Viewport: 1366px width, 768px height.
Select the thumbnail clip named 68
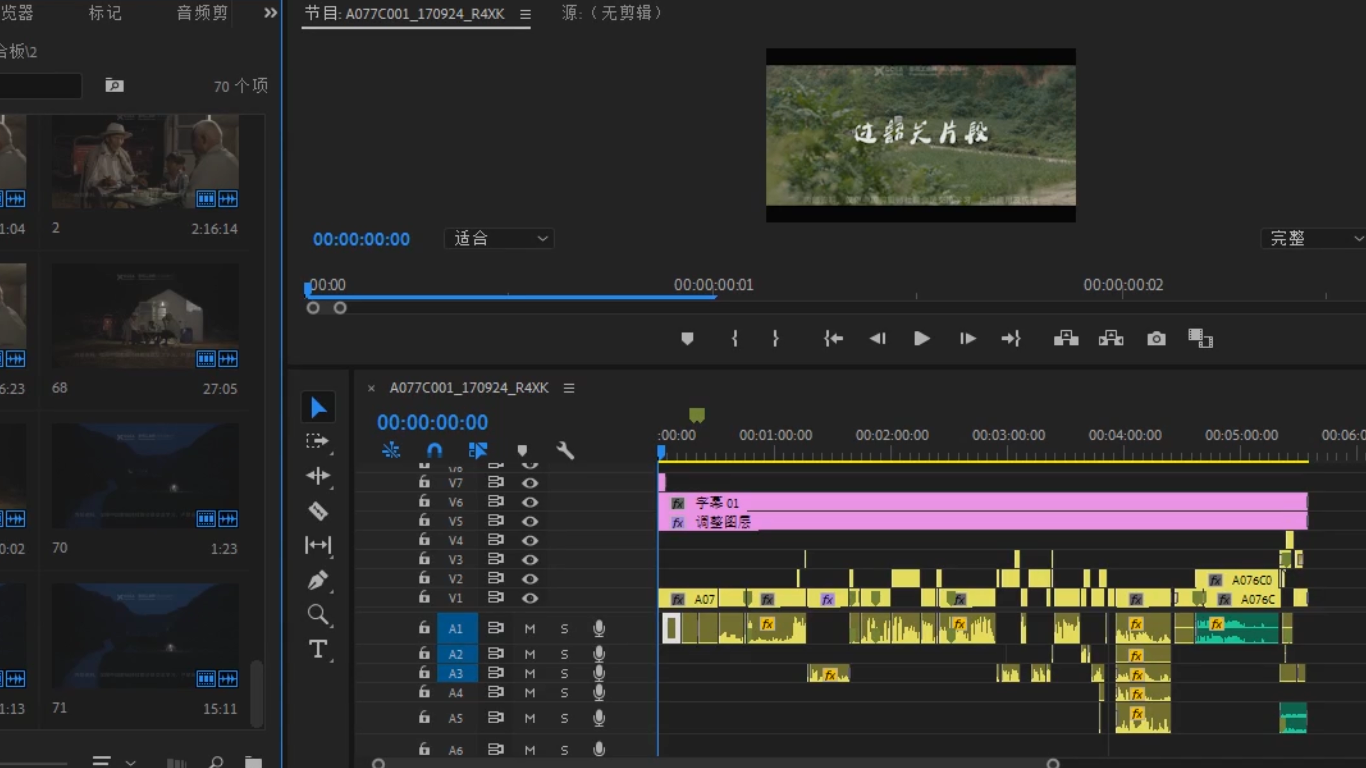[145, 316]
